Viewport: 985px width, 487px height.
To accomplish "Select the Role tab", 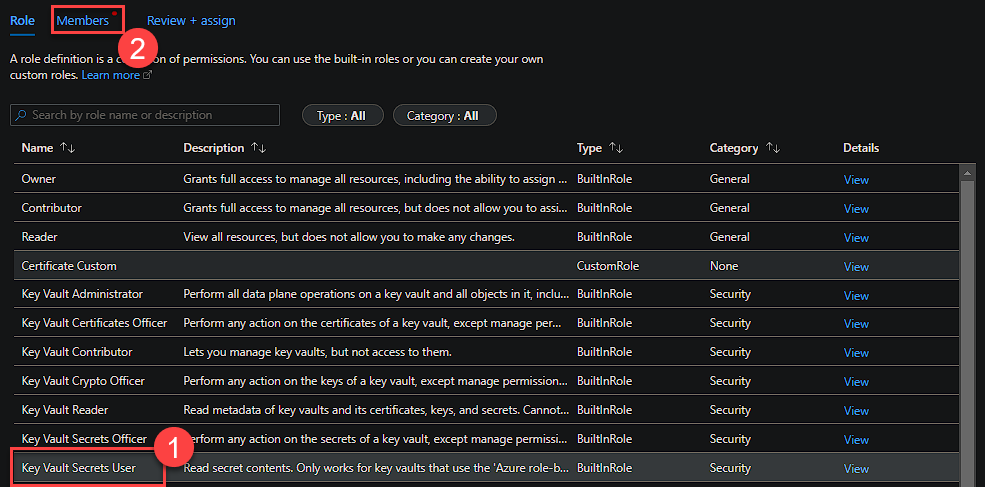I will (22, 20).
